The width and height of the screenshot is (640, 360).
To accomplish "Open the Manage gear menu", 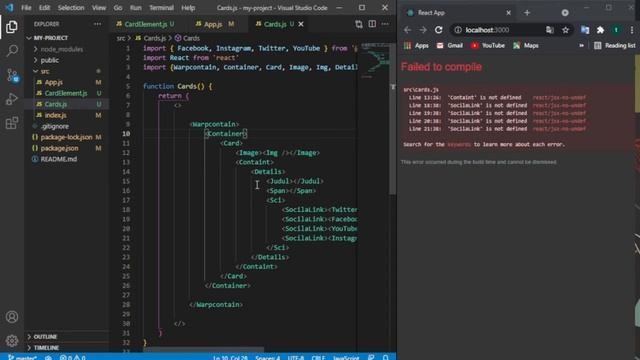I will tap(12, 340).
